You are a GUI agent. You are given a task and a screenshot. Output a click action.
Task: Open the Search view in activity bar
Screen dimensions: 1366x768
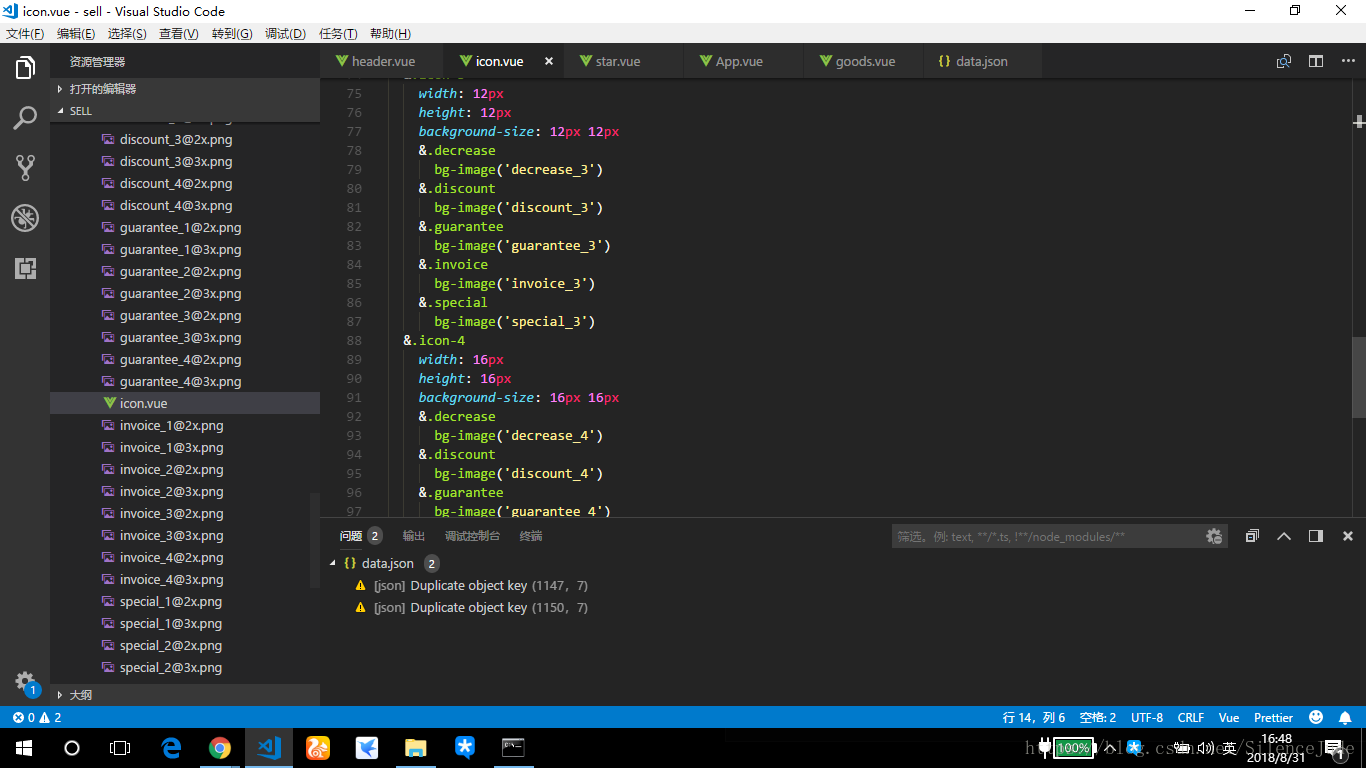point(25,118)
